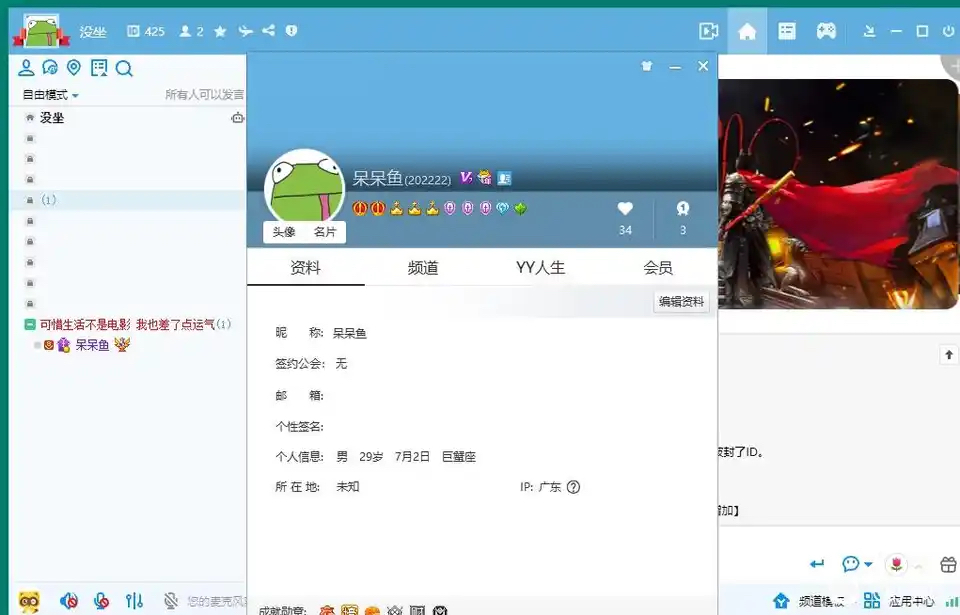
Task: Toggle the speaker mute button
Action: (x=69, y=601)
